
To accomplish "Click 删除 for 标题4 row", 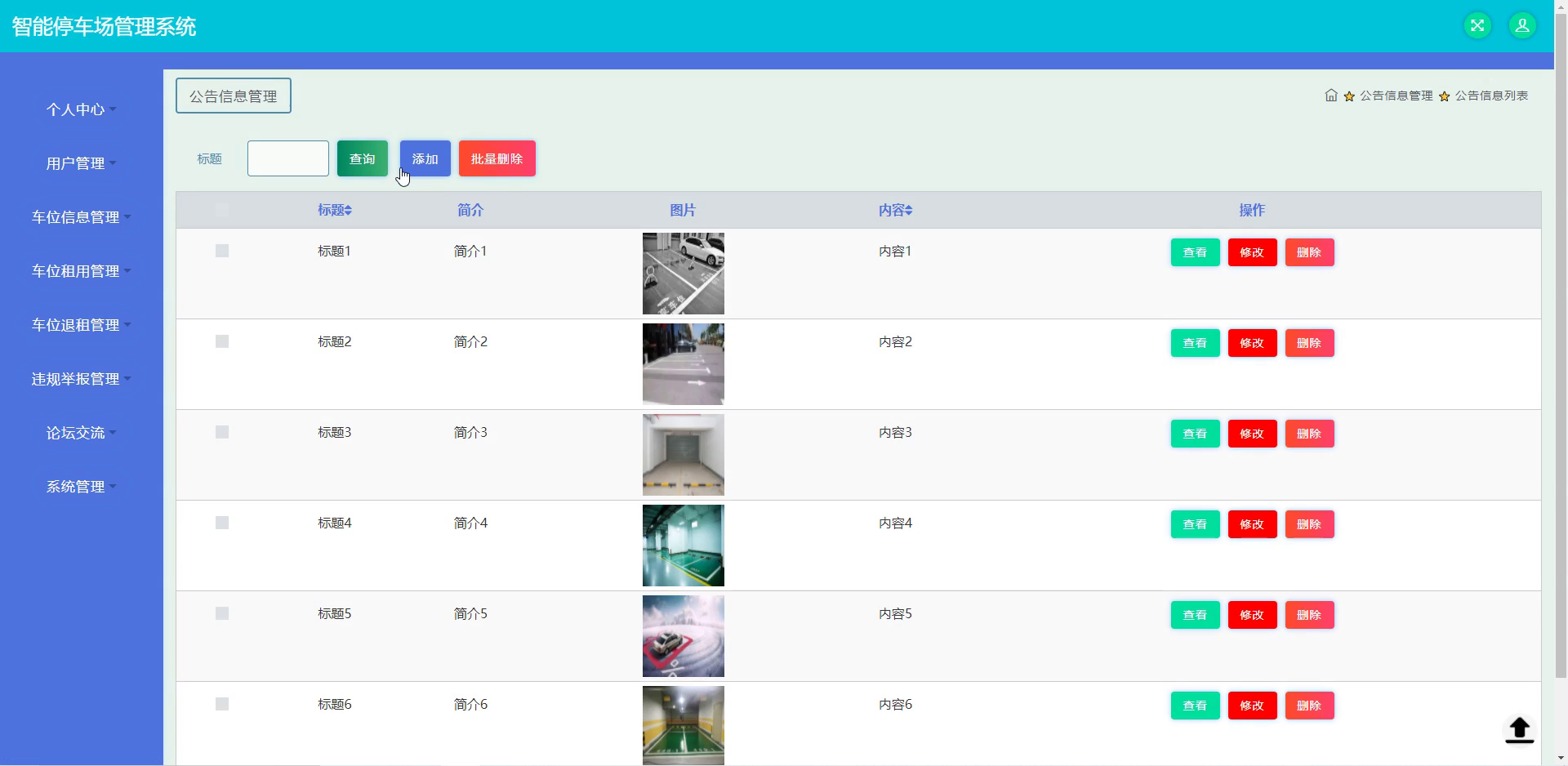I will click(1309, 524).
